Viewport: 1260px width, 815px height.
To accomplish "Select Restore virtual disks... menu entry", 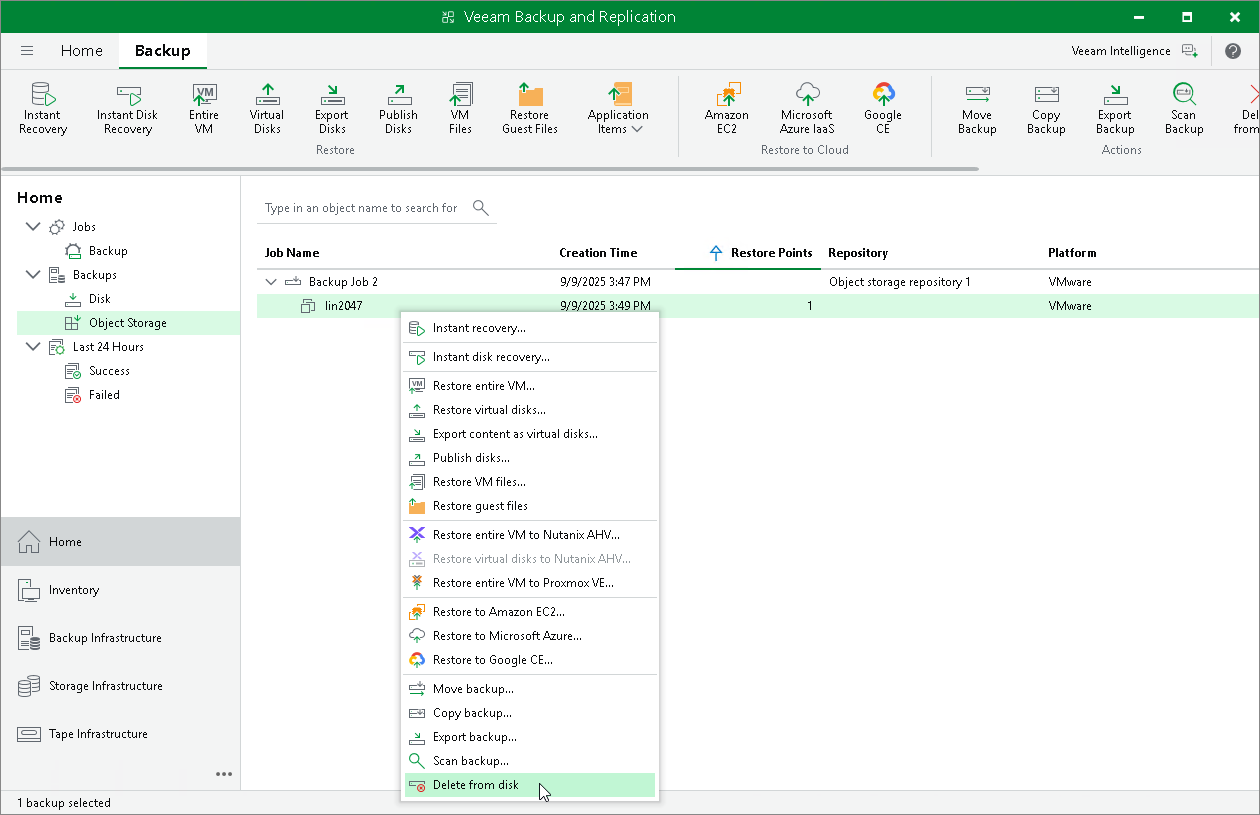I will [x=530, y=410].
